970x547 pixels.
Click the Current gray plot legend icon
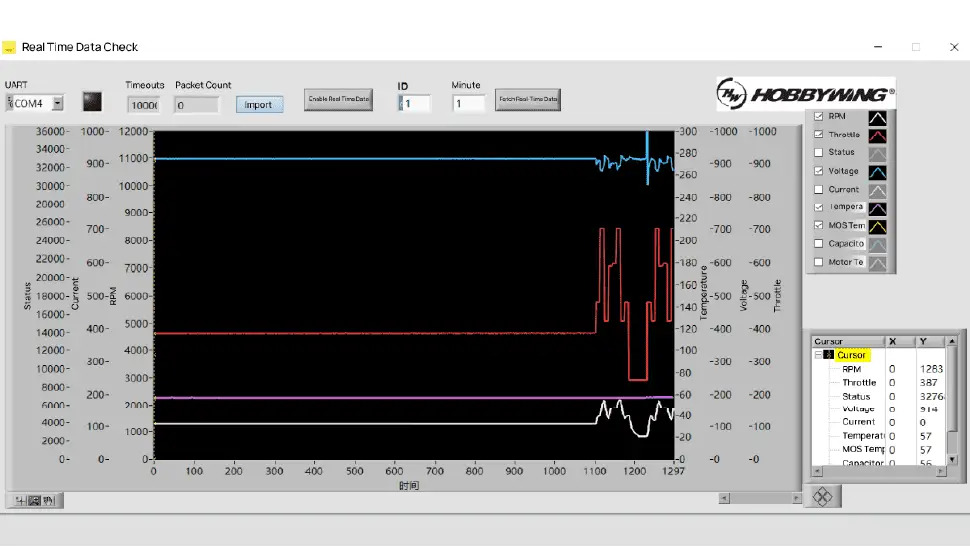[x=877, y=191]
